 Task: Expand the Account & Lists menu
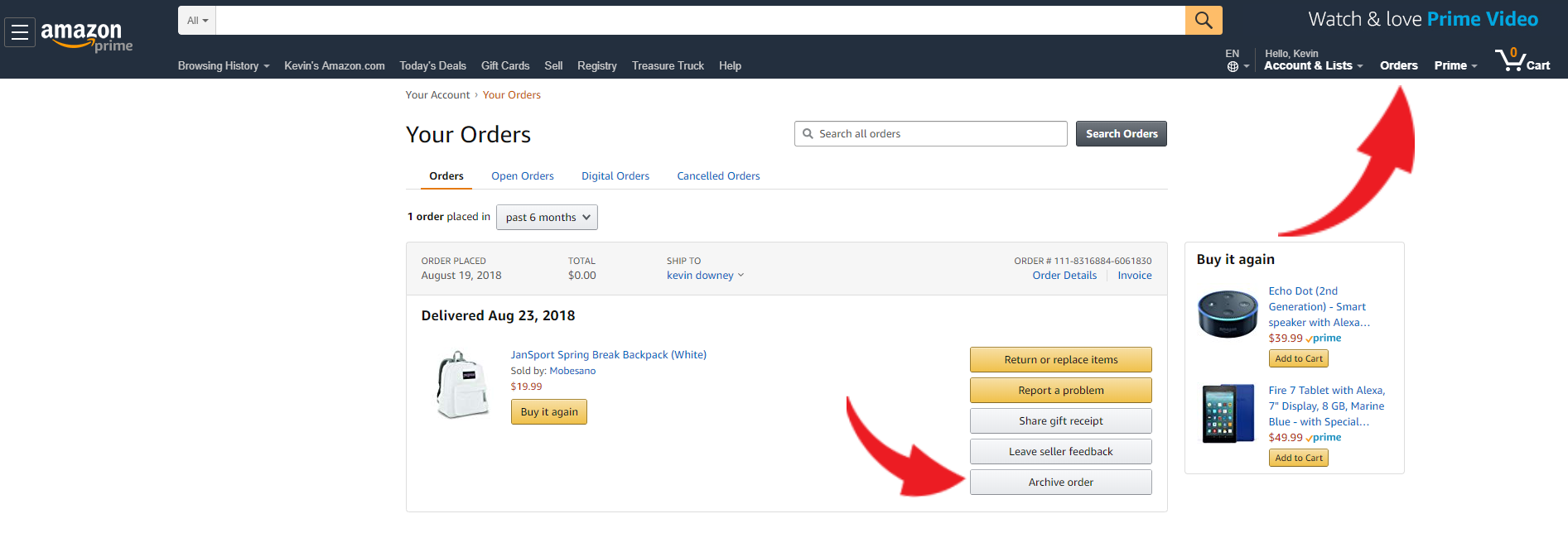coord(1313,65)
